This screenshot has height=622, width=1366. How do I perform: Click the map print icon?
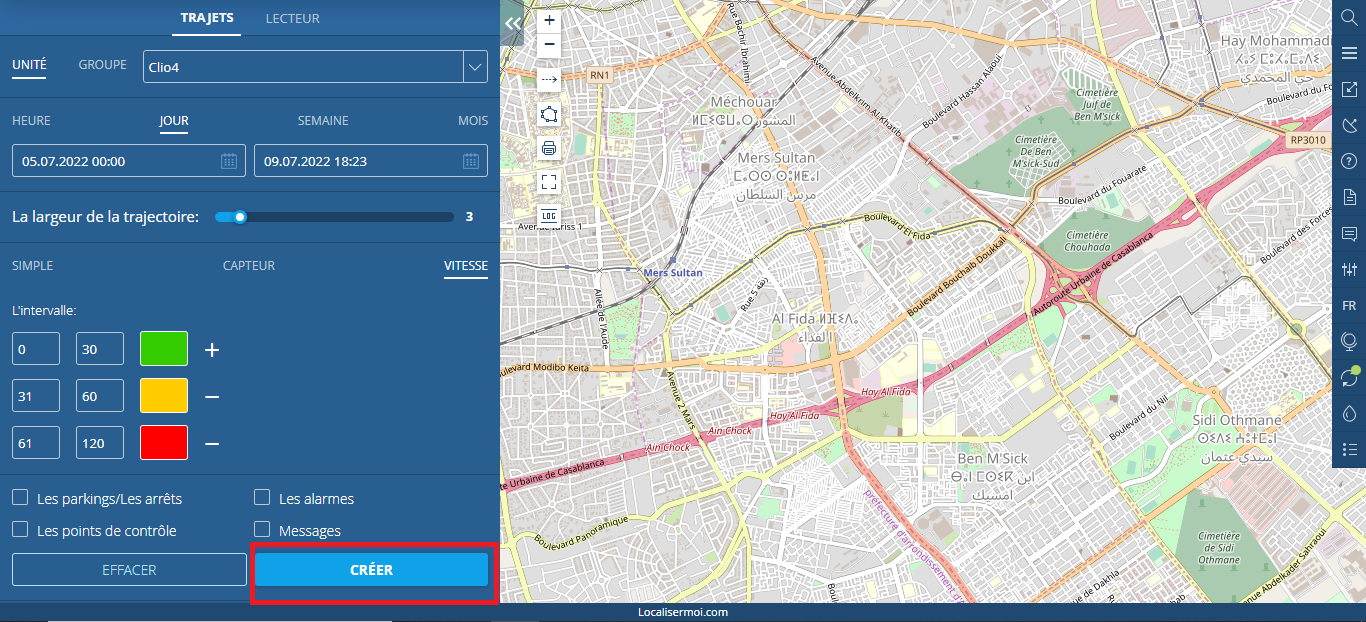[x=549, y=148]
